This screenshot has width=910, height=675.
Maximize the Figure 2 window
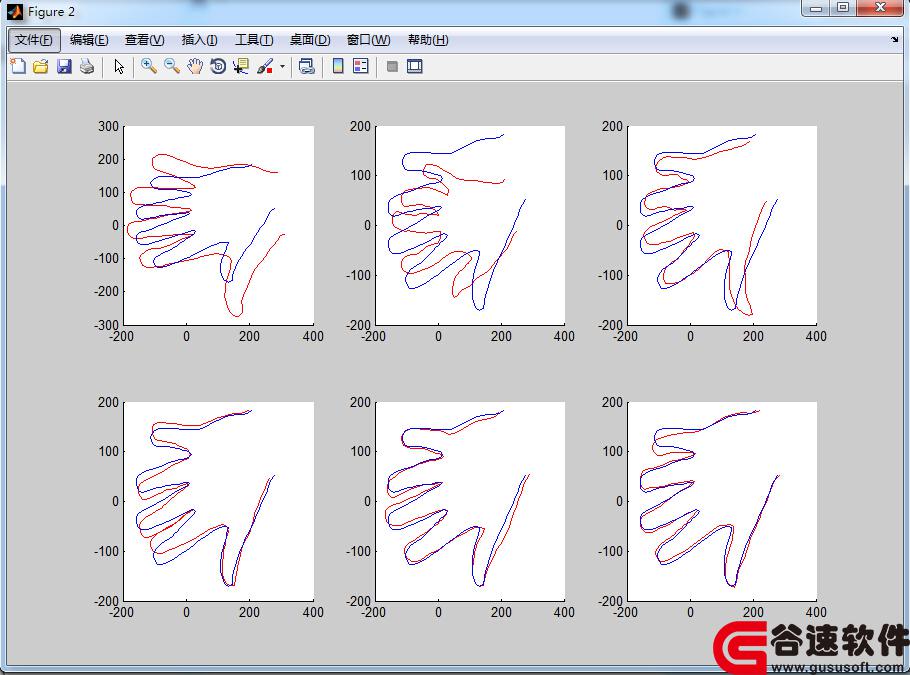[x=843, y=8]
